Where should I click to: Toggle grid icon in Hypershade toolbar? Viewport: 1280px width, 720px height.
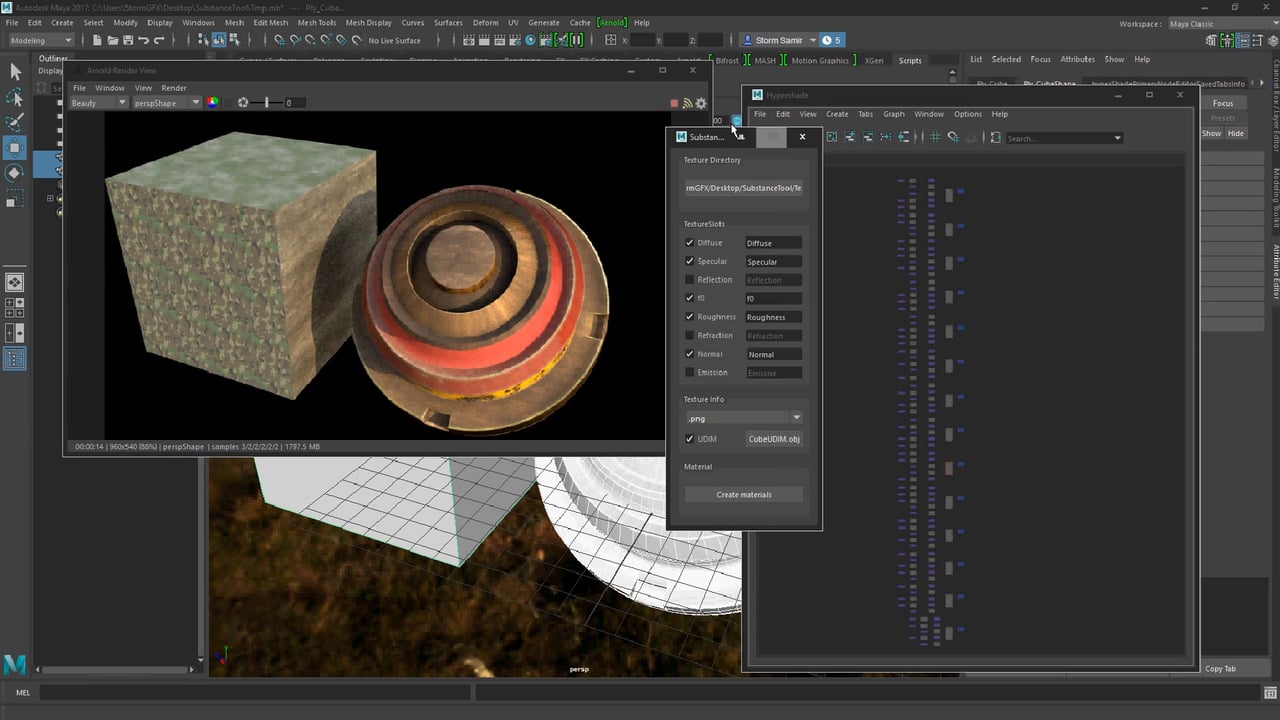pyautogui.click(x=936, y=137)
